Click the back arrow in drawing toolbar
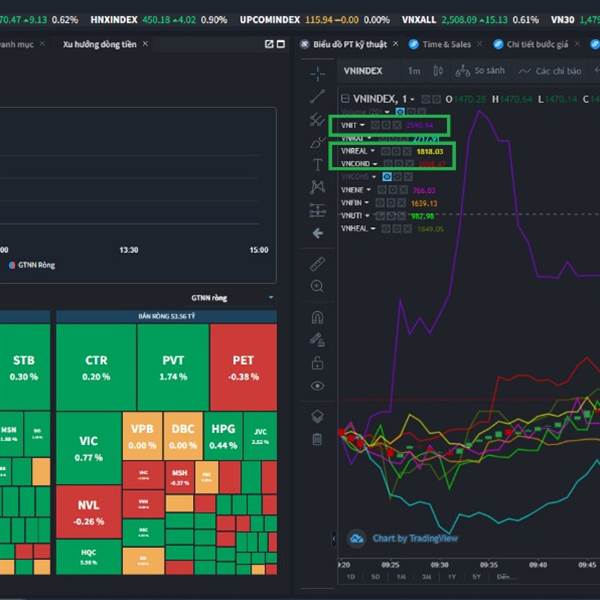The image size is (600, 600). [x=317, y=233]
